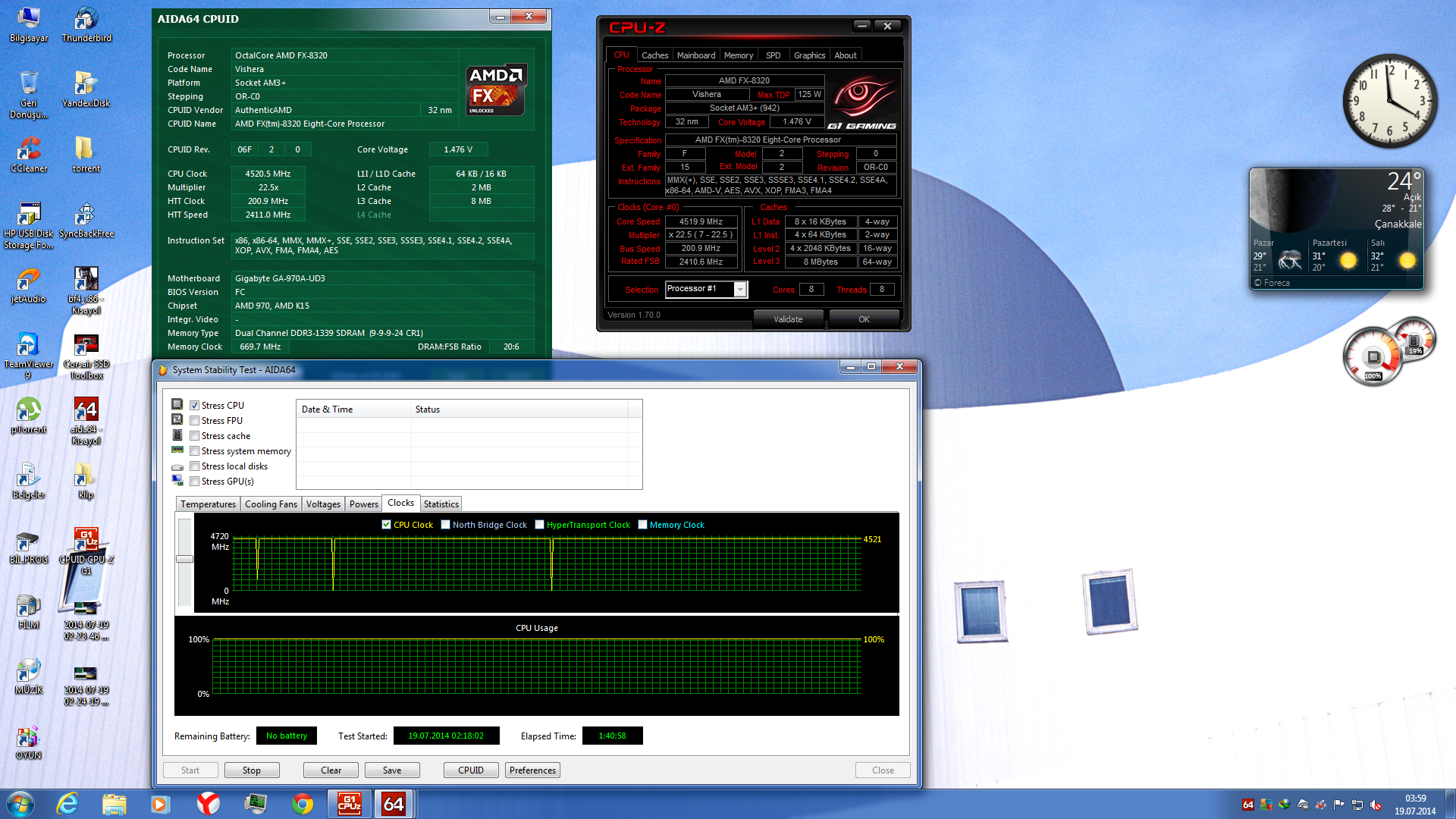This screenshot has width=1456, height=819.
Task: Switch to the Cooling Fans tab
Action: coord(271,504)
